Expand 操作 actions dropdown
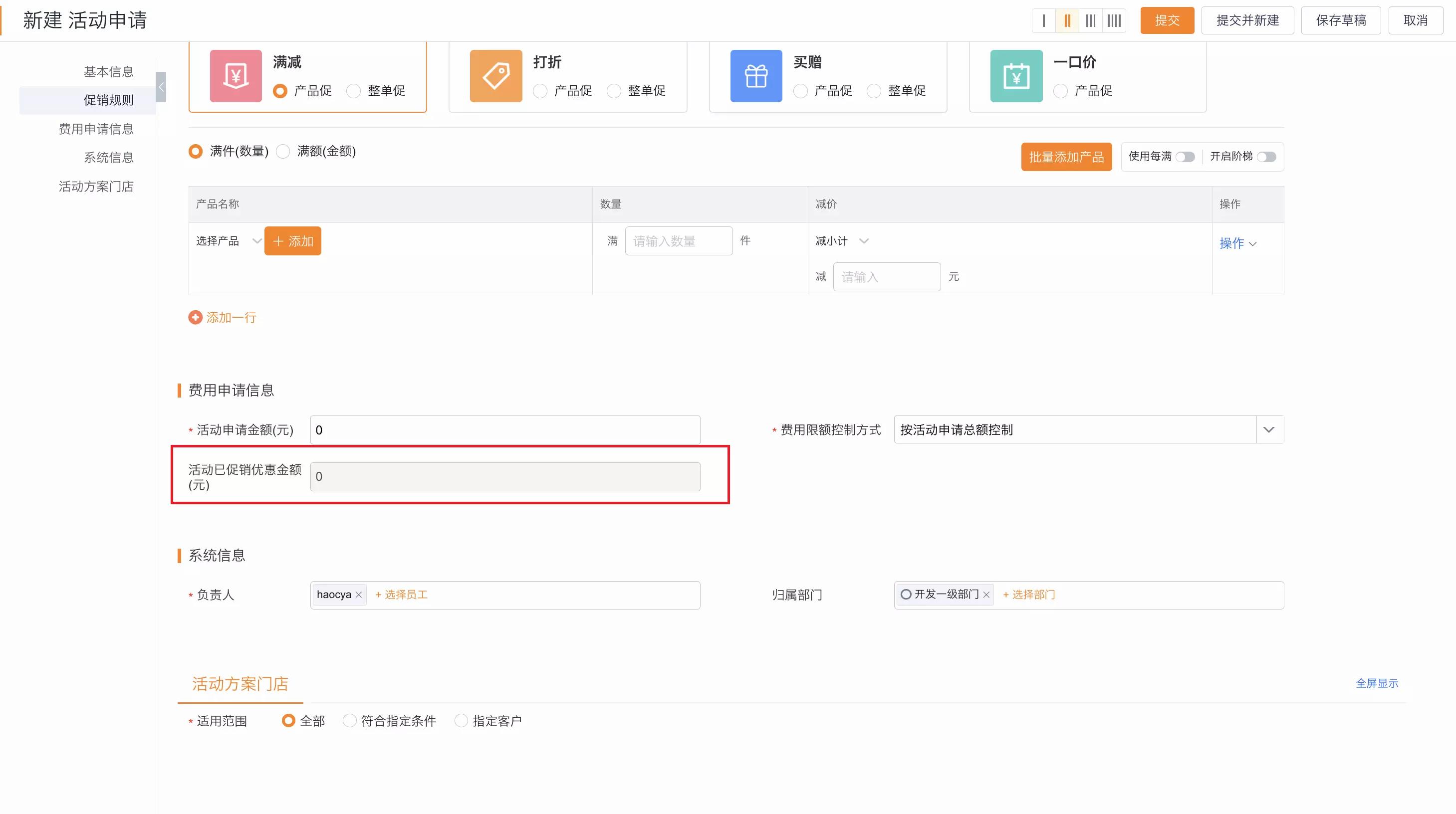The width and height of the screenshot is (1456, 814). pyautogui.click(x=1238, y=243)
